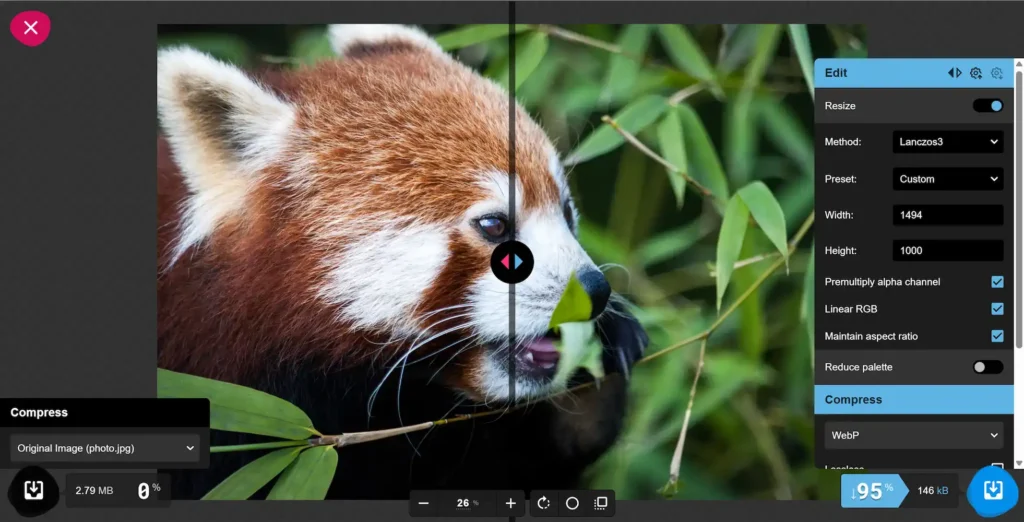Click the Method: label
The image size is (1024, 522).
pos(843,142)
